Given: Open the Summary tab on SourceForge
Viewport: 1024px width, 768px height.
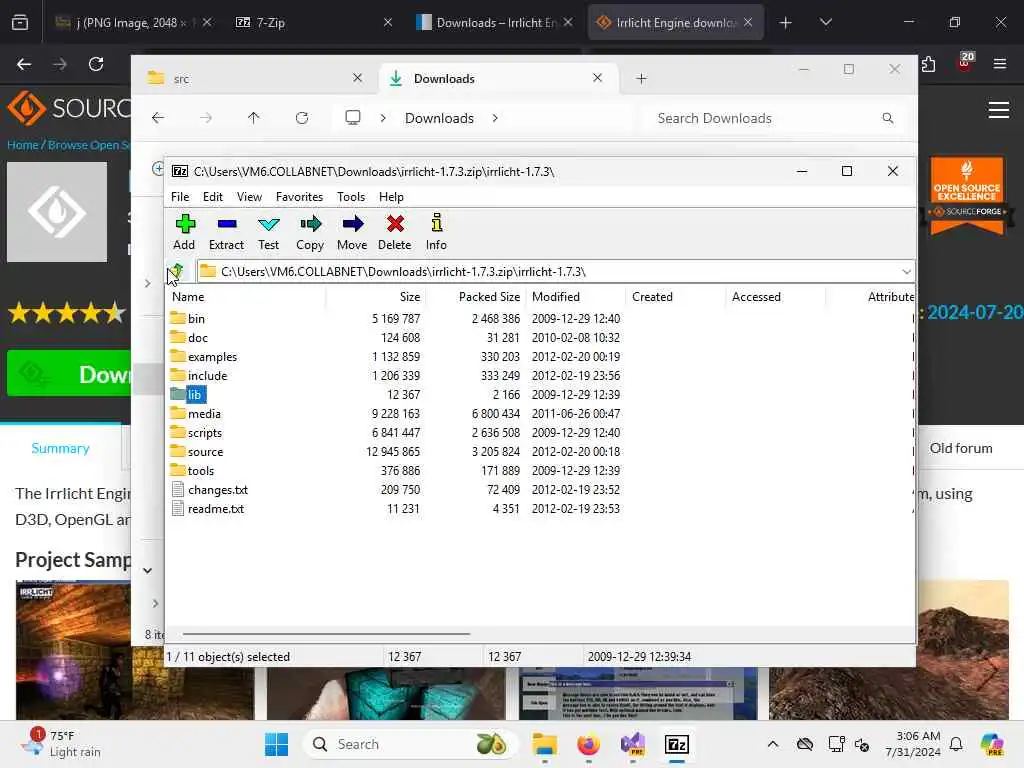Looking at the screenshot, I should 60,448.
